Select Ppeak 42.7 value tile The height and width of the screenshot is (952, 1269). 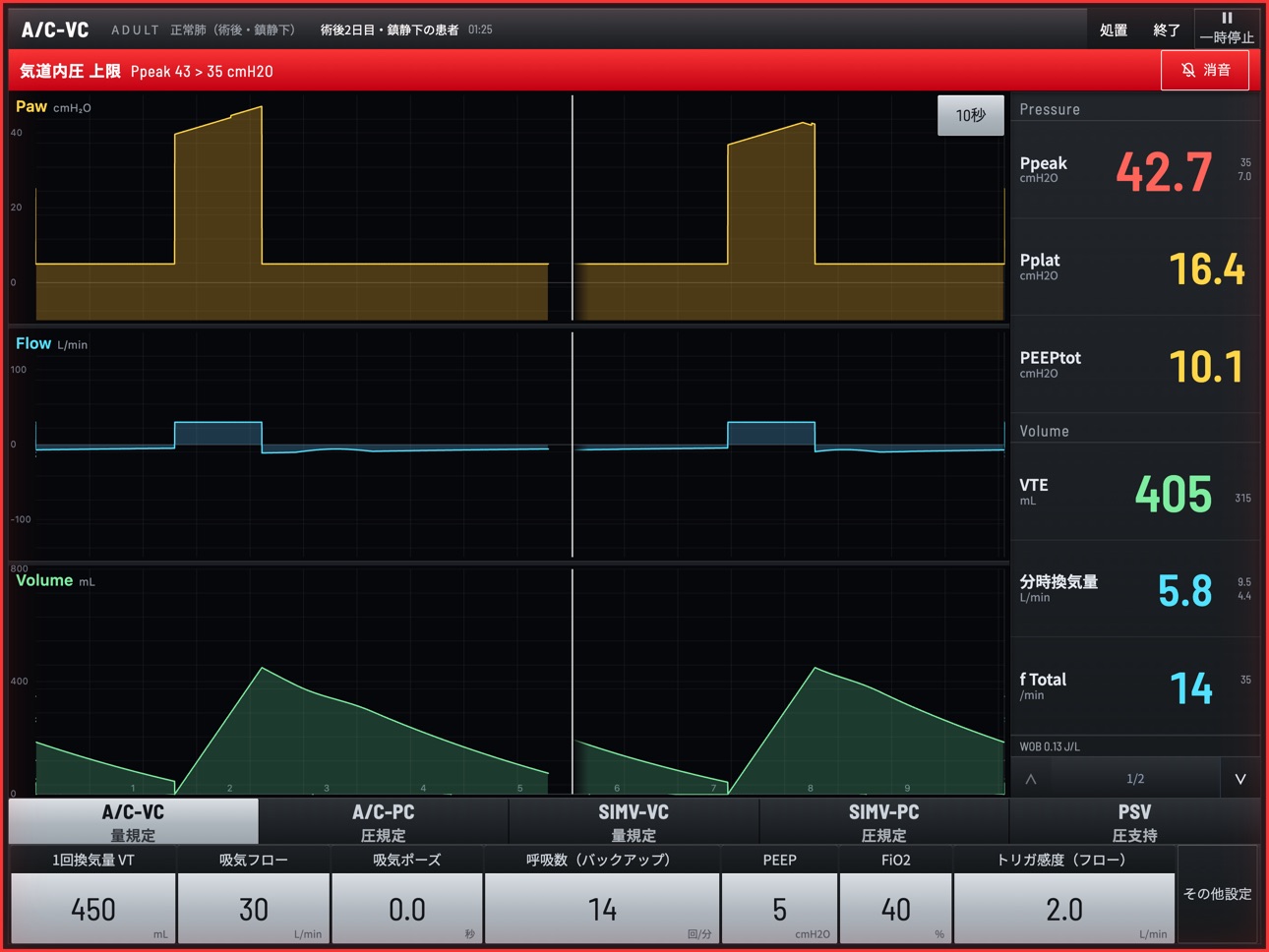[x=1135, y=170]
